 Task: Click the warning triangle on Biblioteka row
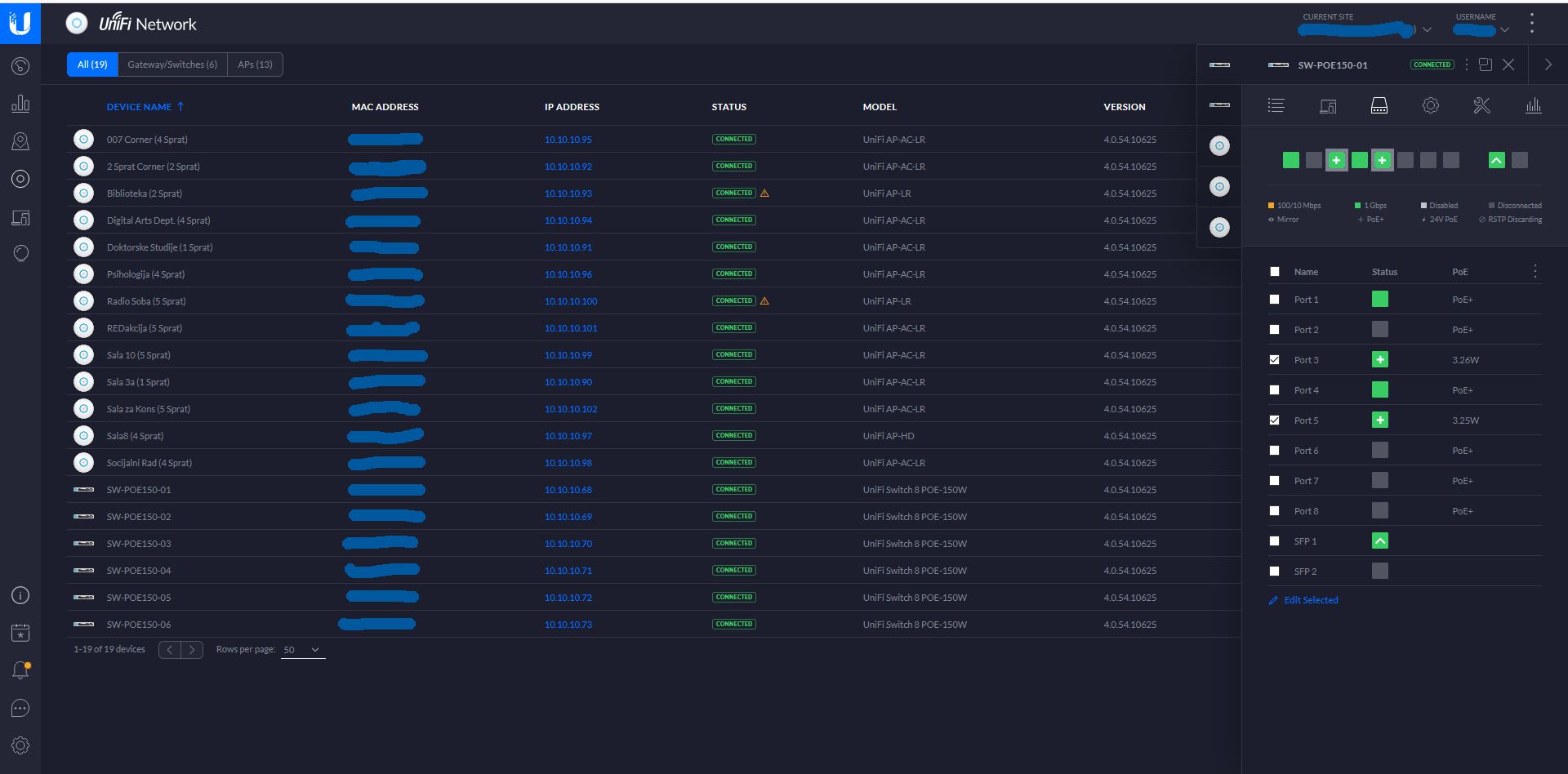pyautogui.click(x=765, y=193)
